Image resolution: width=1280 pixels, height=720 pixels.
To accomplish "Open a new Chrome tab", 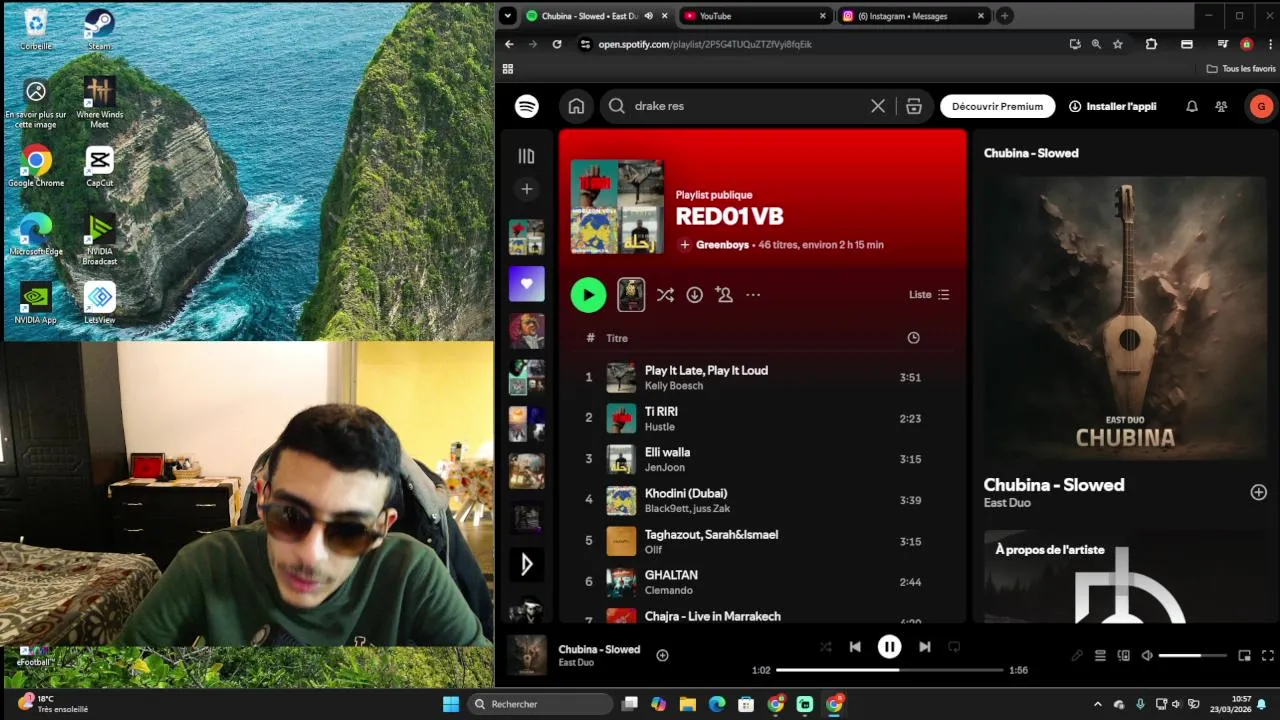I will pyautogui.click(x=1005, y=16).
